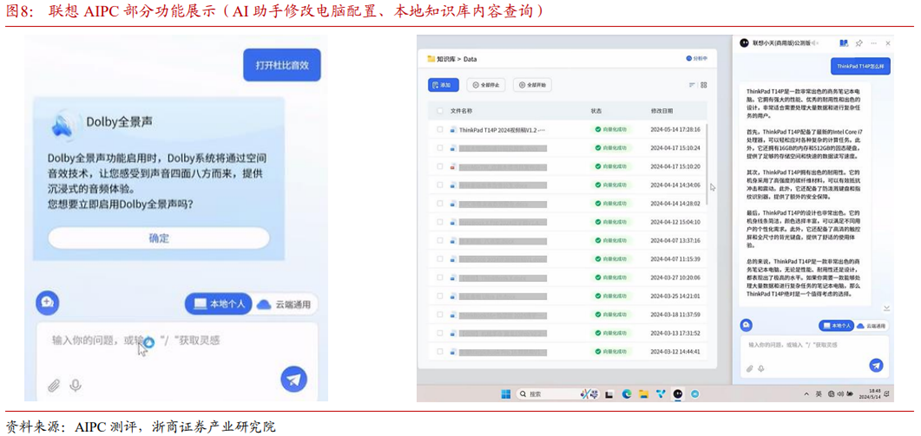Viewport: 921px width, 436px height.
Task: Open the Windows Start menu
Action: pyautogui.click(x=505, y=394)
